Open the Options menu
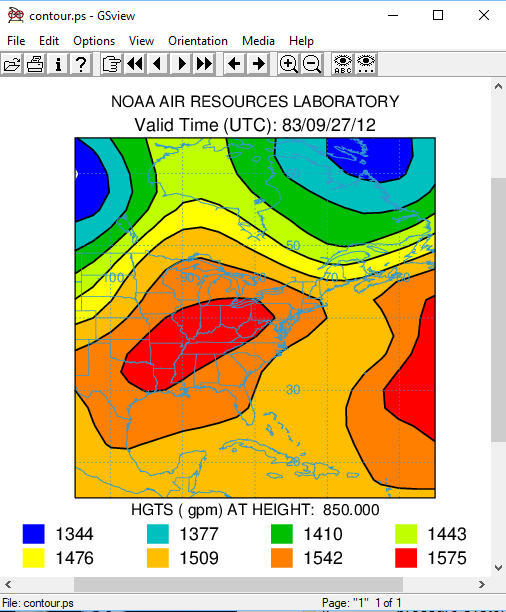 pyautogui.click(x=94, y=41)
